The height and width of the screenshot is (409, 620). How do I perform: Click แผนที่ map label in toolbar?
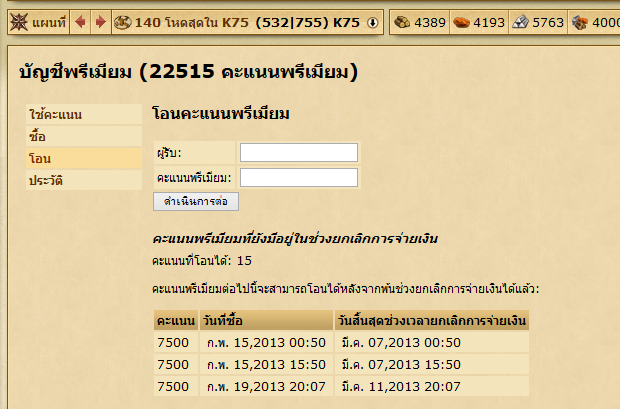pyautogui.click(x=49, y=23)
